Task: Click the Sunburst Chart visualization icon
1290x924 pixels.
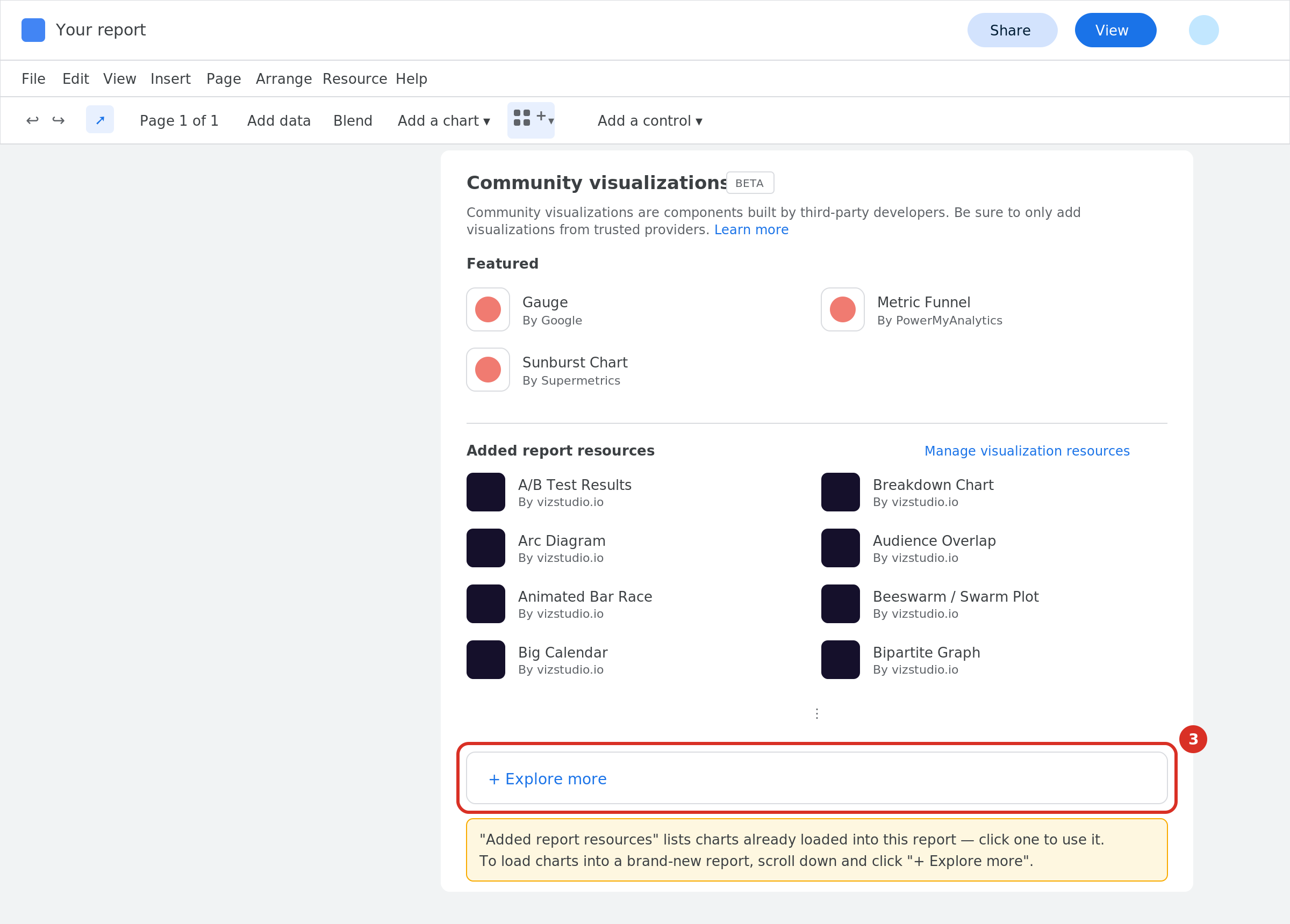Action: pyautogui.click(x=488, y=370)
